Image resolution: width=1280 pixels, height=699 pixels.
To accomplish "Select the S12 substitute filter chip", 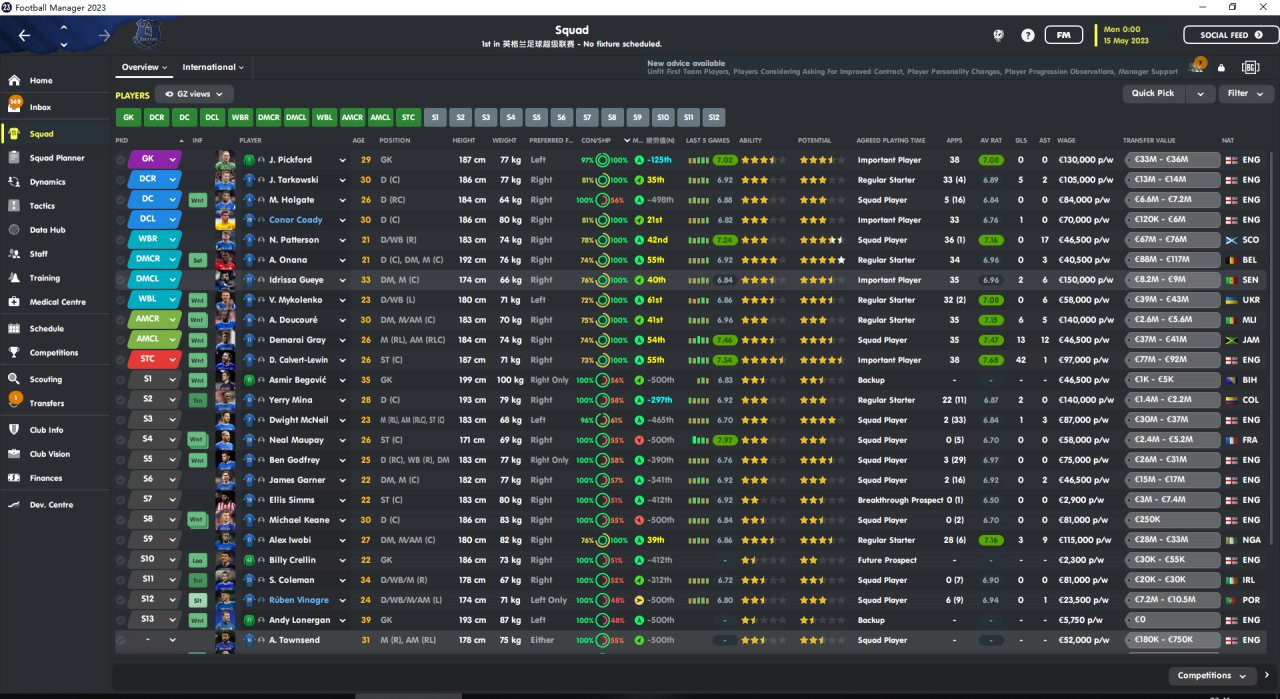I will pyautogui.click(x=713, y=117).
